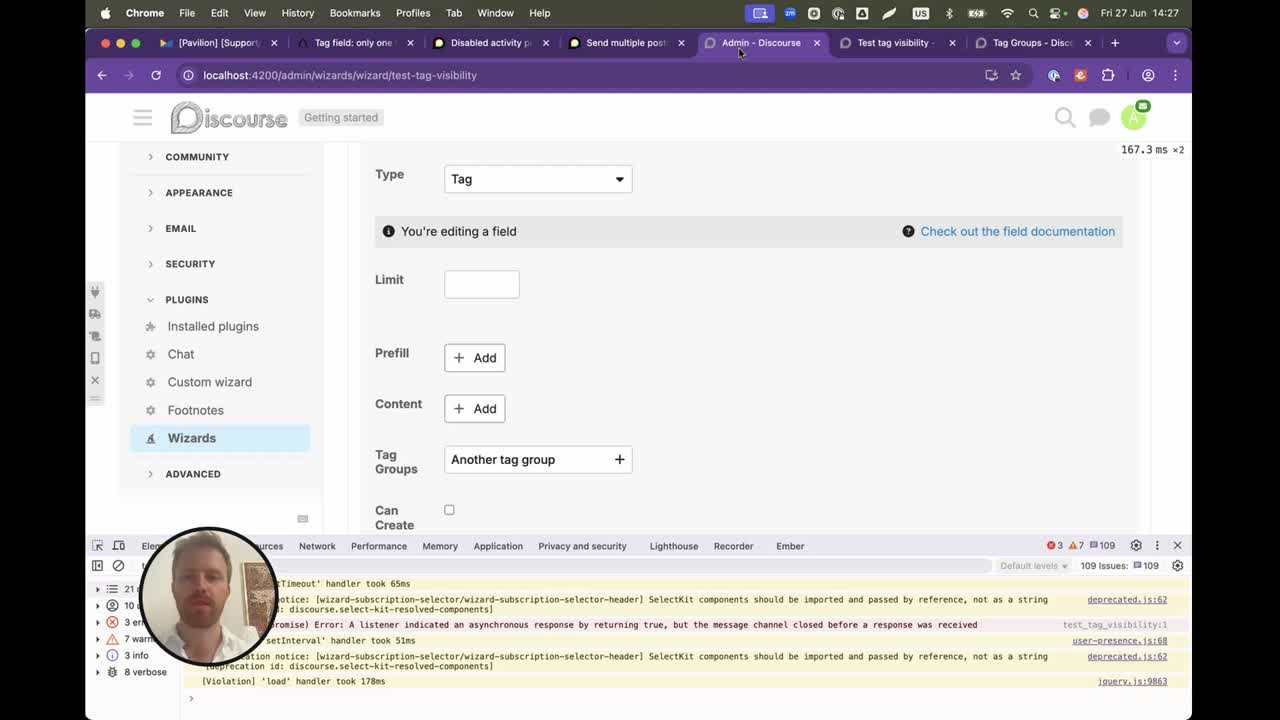Open the user avatar menu in header

[x=1133, y=117]
